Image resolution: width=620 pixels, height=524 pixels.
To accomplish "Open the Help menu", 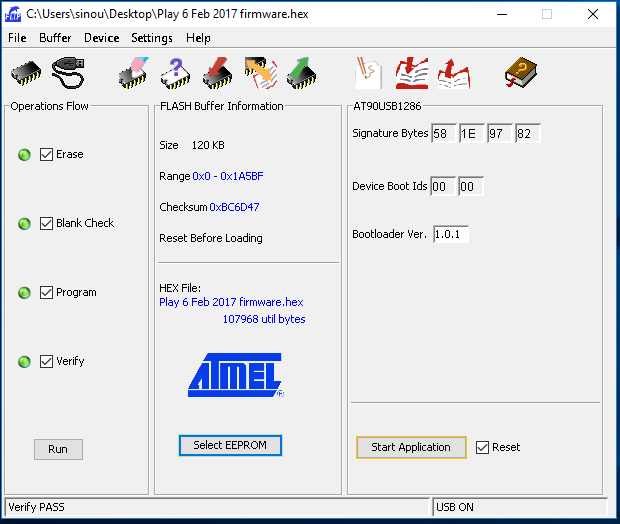I will coord(198,38).
